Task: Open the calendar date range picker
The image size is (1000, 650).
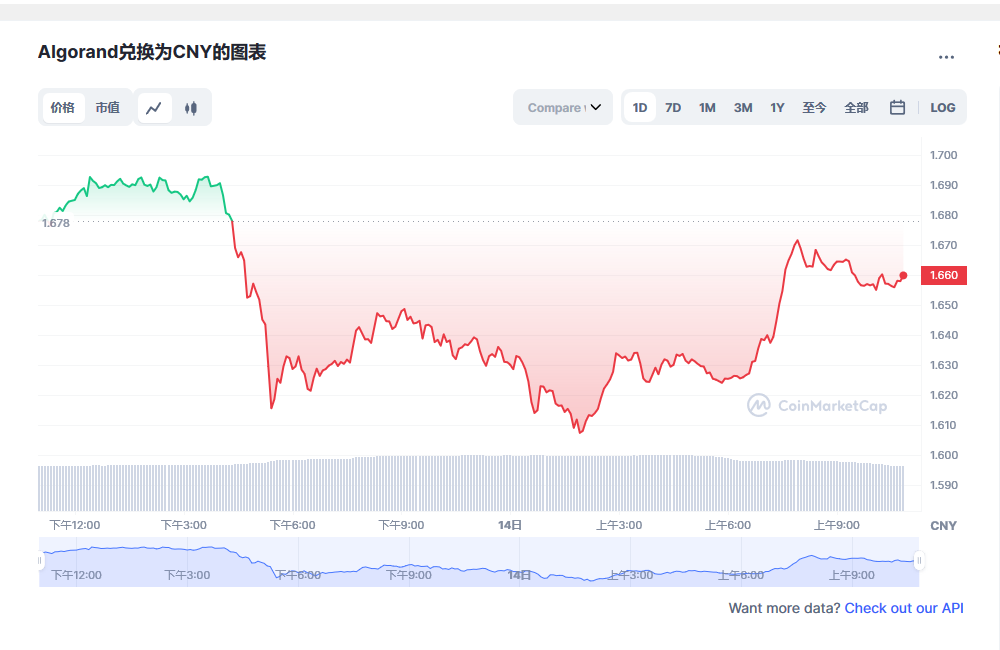Action: click(x=897, y=107)
